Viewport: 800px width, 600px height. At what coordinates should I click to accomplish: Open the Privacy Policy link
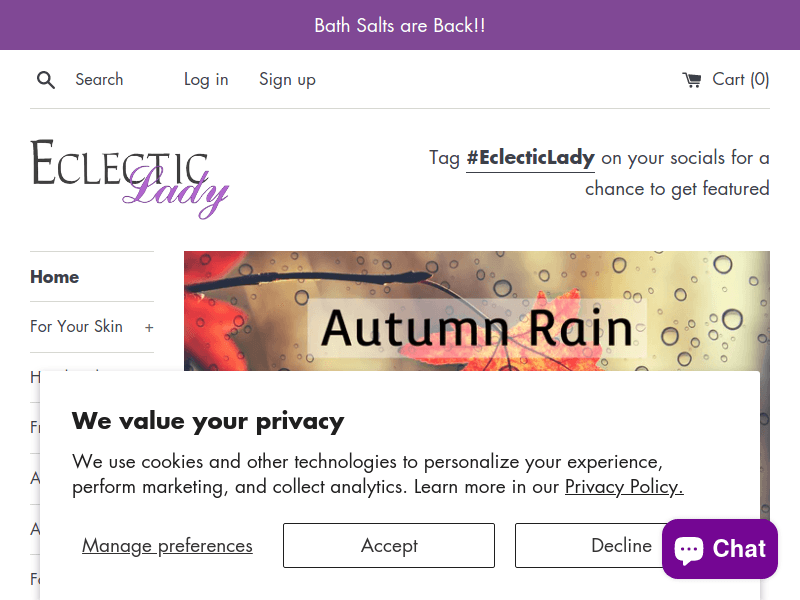(x=624, y=487)
